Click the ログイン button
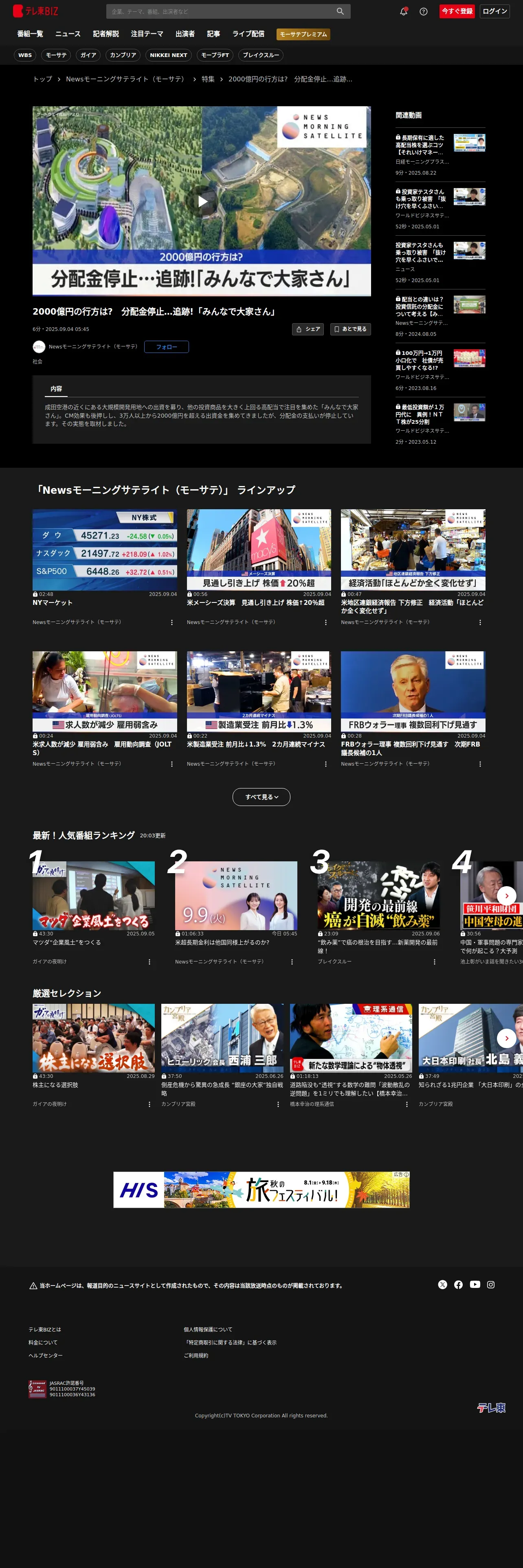Screen dimensions: 523x1568 (x=495, y=11)
